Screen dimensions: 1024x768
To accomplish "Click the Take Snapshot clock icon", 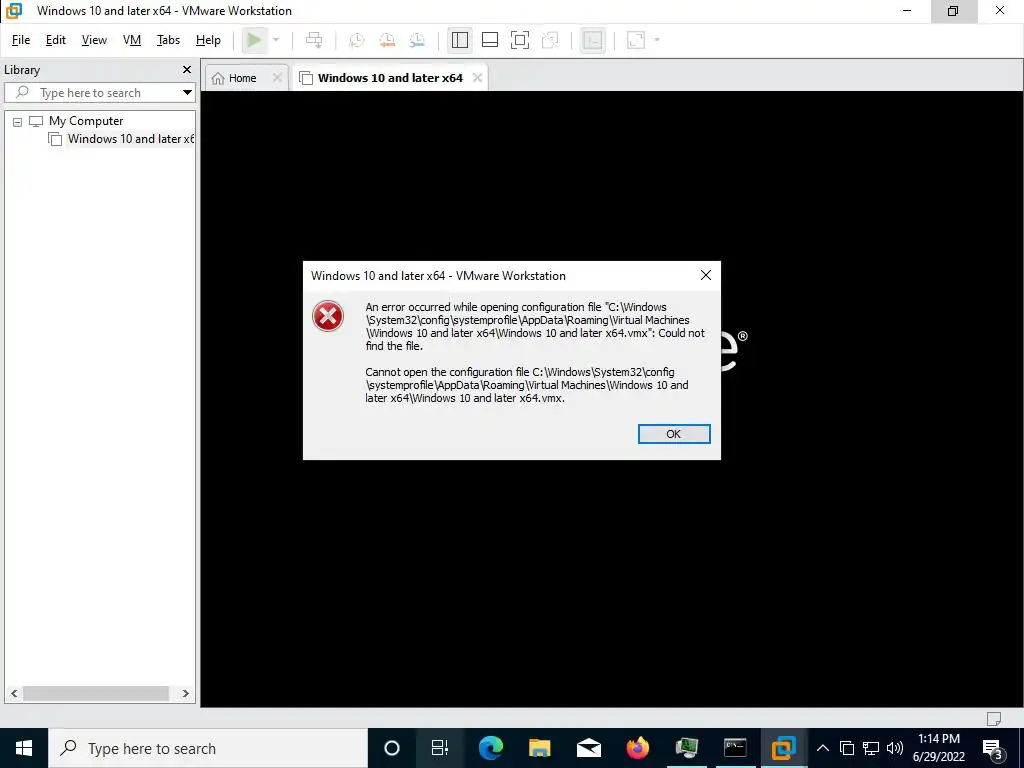I will [x=357, y=40].
